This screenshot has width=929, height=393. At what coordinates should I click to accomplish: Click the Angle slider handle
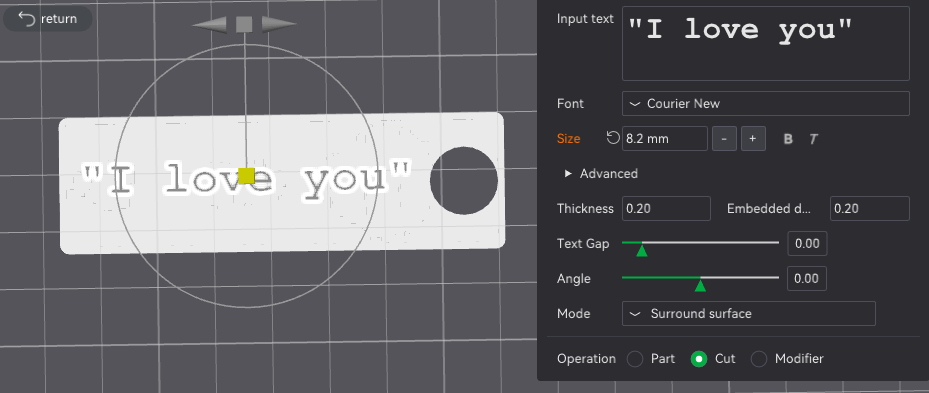click(x=700, y=286)
